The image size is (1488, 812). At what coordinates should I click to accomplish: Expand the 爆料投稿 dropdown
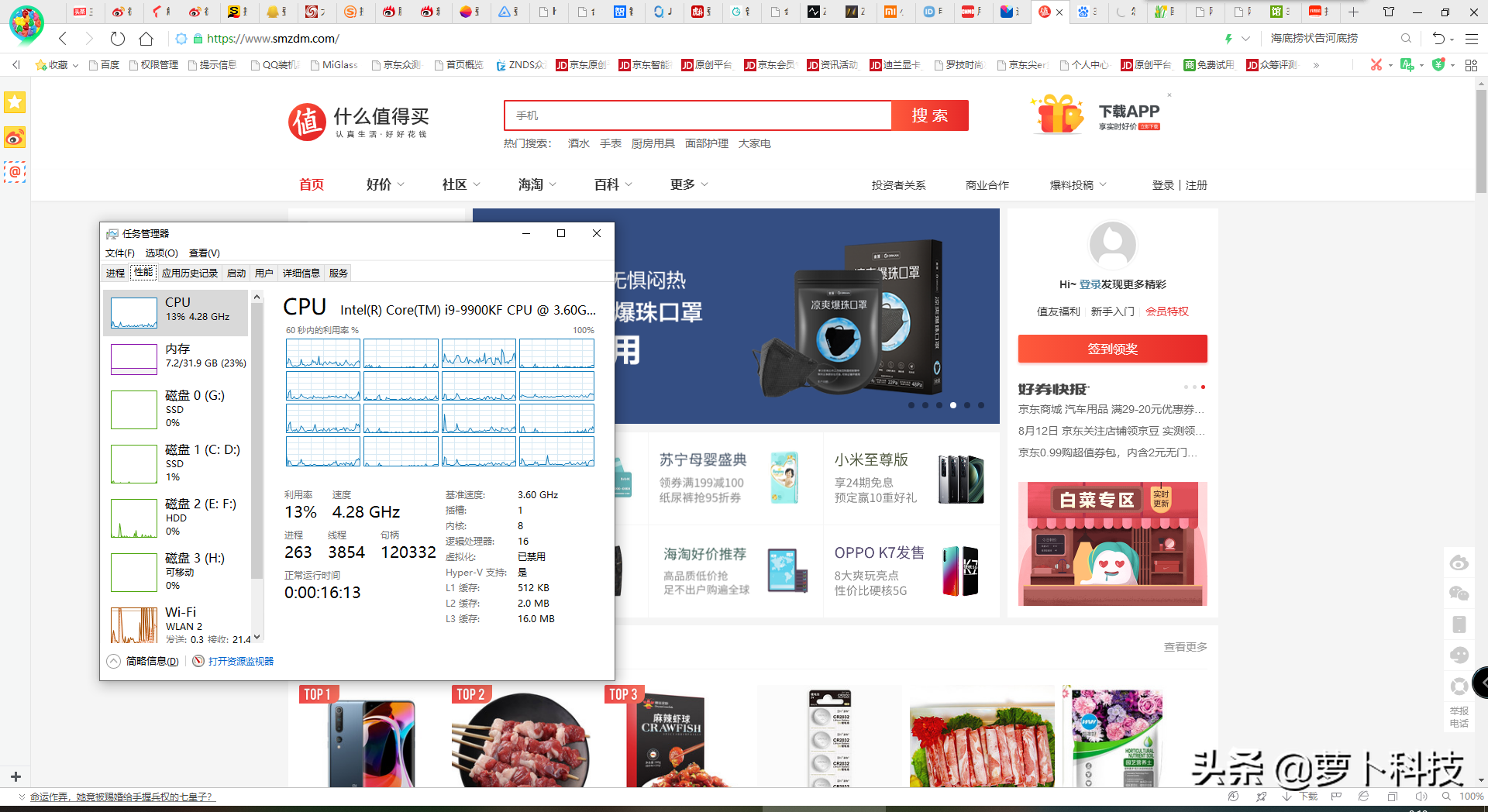coord(1103,184)
